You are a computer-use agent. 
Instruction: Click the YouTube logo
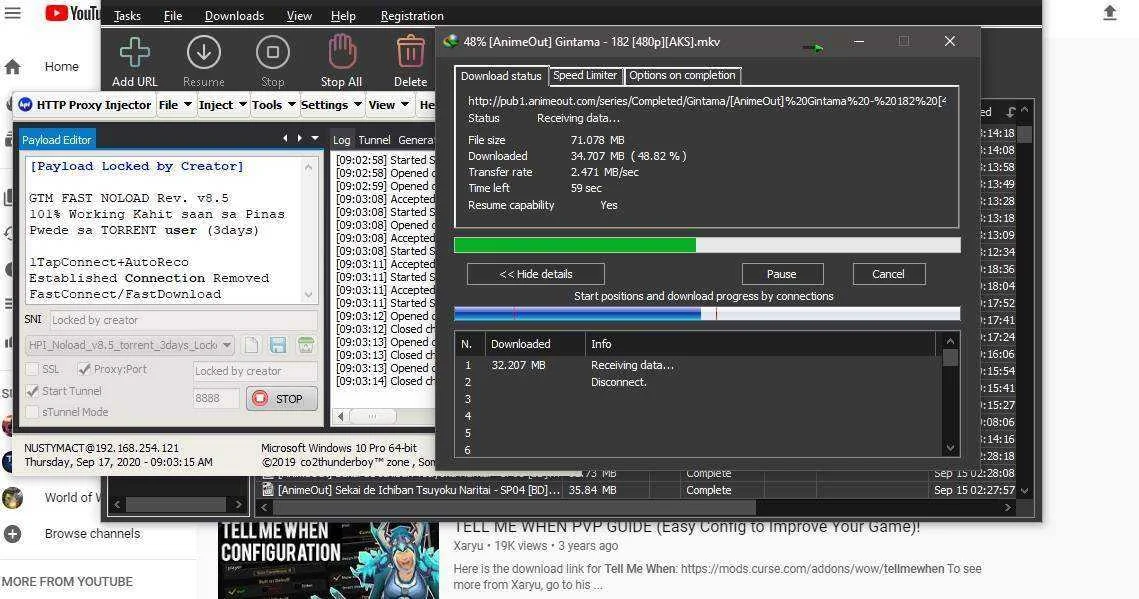pyautogui.click(x=73, y=13)
